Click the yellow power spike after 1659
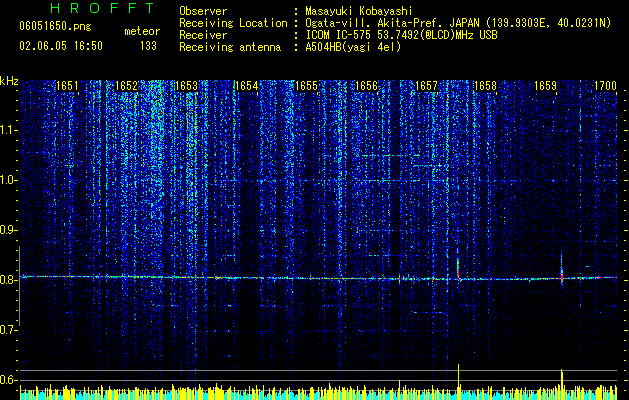 pos(562,384)
